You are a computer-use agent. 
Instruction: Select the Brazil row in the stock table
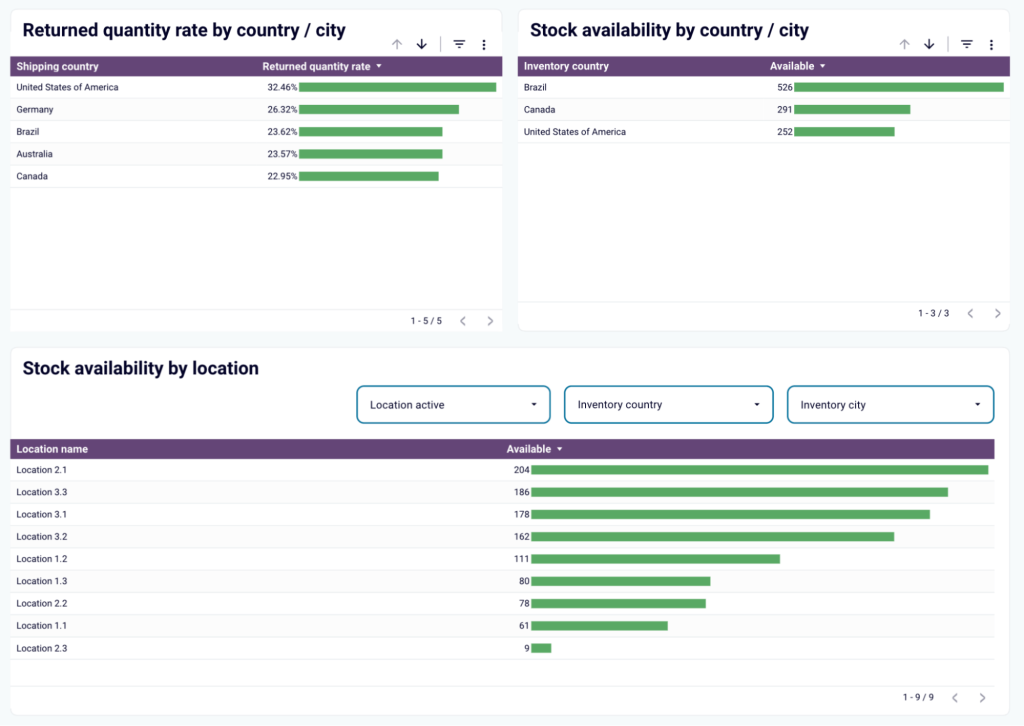click(650, 87)
